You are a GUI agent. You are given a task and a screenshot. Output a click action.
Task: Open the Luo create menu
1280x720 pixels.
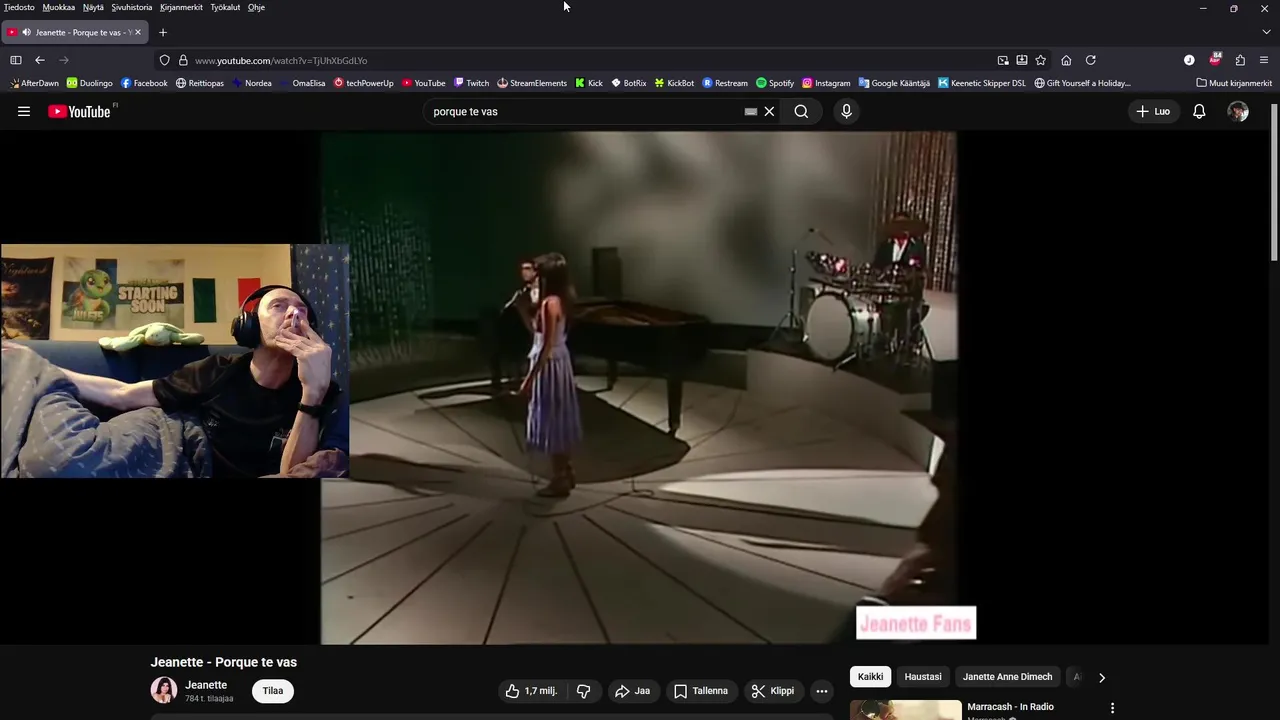pyautogui.click(x=1153, y=112)
